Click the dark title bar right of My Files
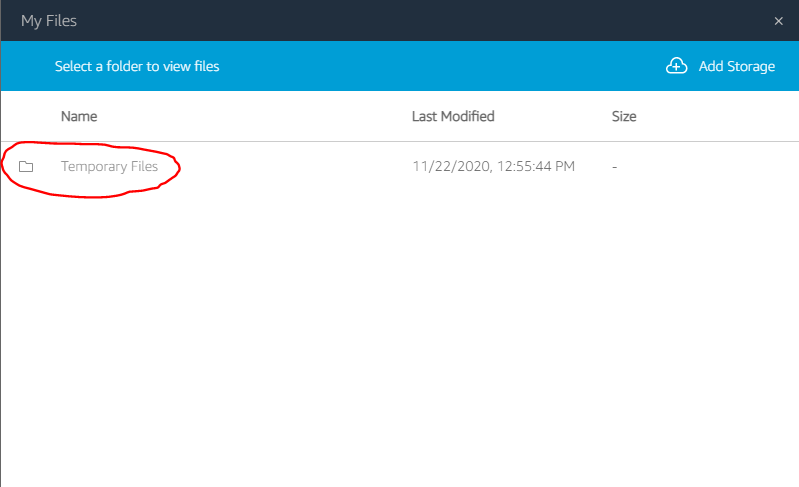 click(x=423, y=21)
